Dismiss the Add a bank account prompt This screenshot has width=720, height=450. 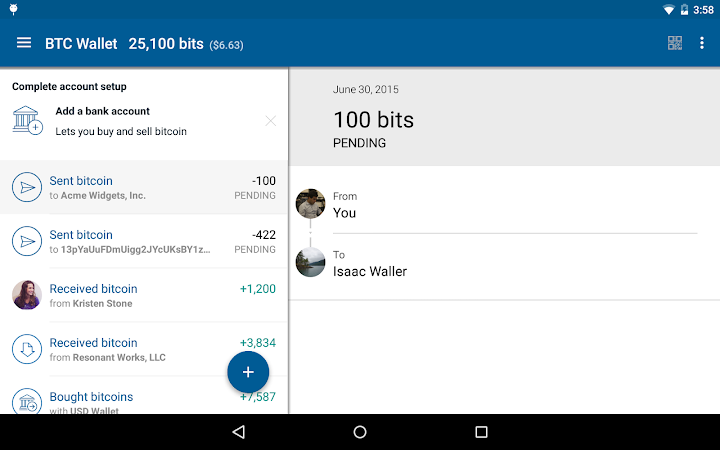pos(270,121)
